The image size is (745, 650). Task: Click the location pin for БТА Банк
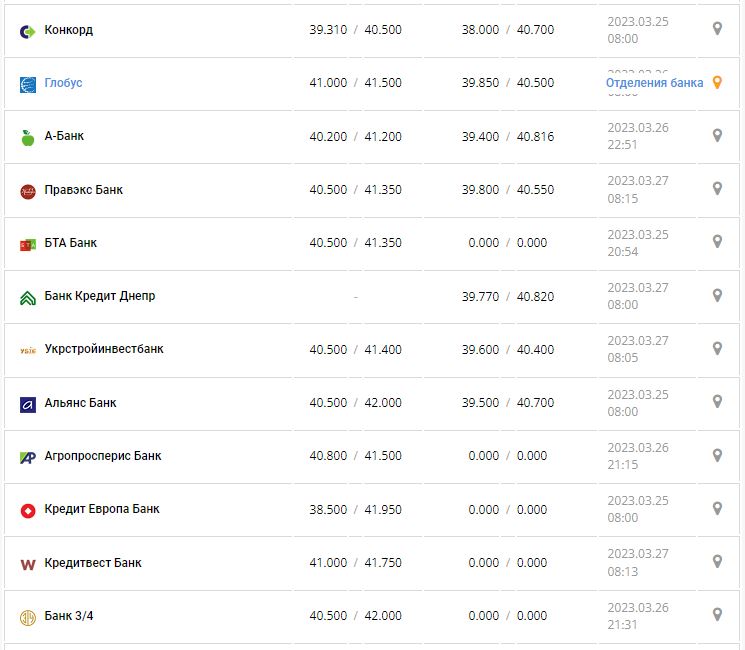pyautogui.click(x=717, y=241)
